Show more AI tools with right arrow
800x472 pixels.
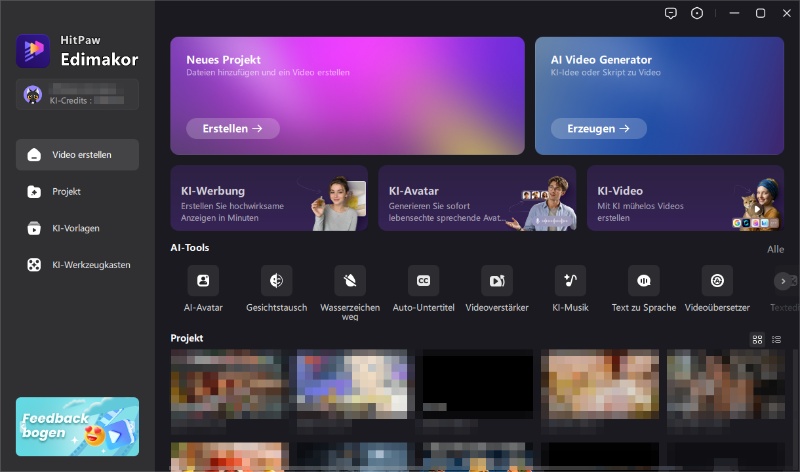[x=783, y=281]
